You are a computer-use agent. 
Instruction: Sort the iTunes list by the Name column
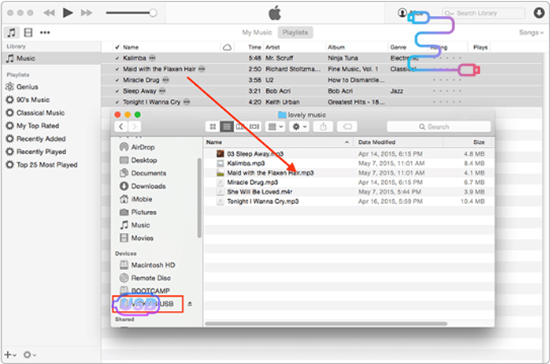pyautogui.click(x=131, y=47)
